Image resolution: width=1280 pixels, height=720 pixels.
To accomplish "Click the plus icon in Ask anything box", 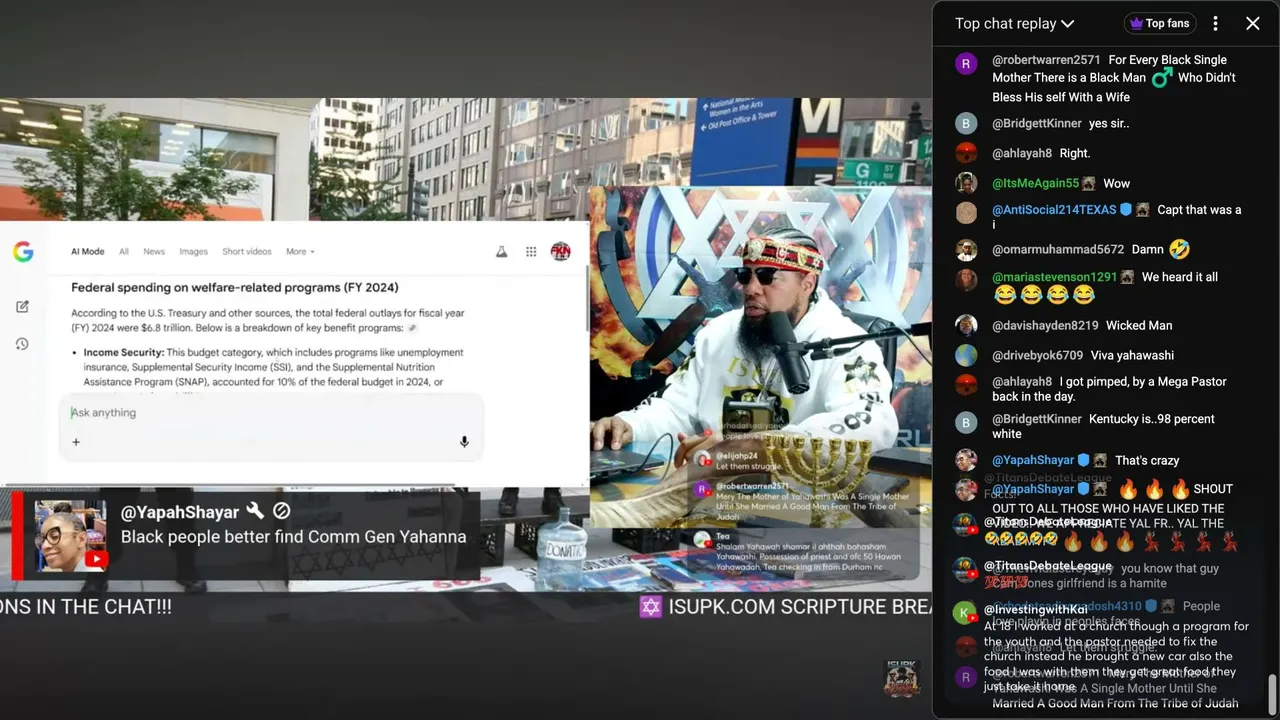I will [76, 442].
